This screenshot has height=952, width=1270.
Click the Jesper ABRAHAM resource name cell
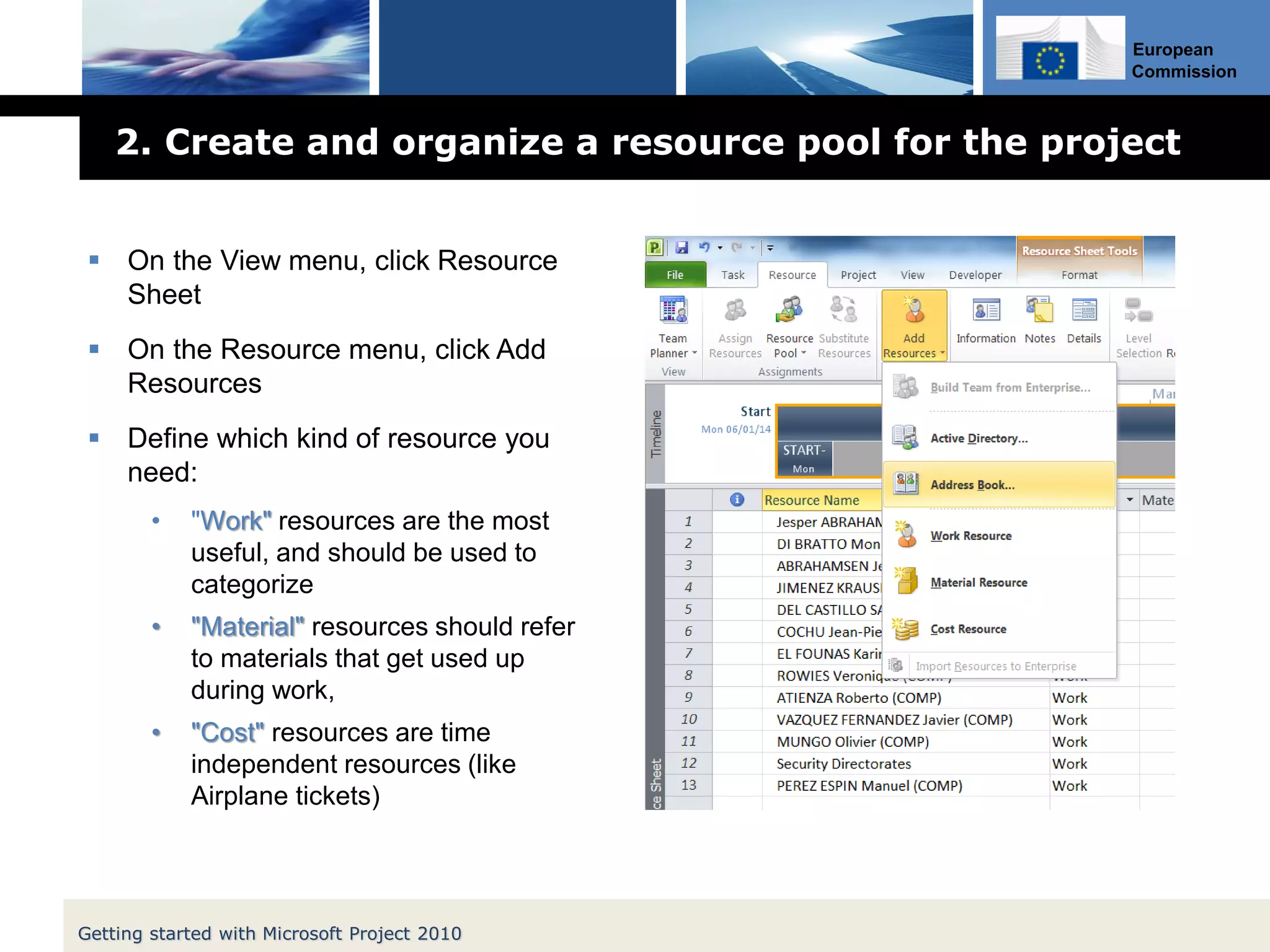click(822, 522)
